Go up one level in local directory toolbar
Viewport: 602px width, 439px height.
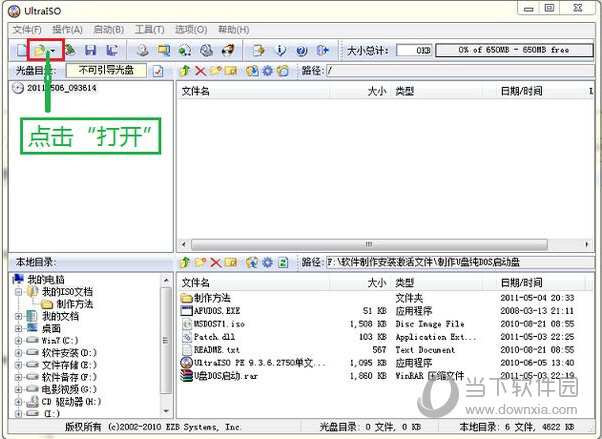click(185, 262)
